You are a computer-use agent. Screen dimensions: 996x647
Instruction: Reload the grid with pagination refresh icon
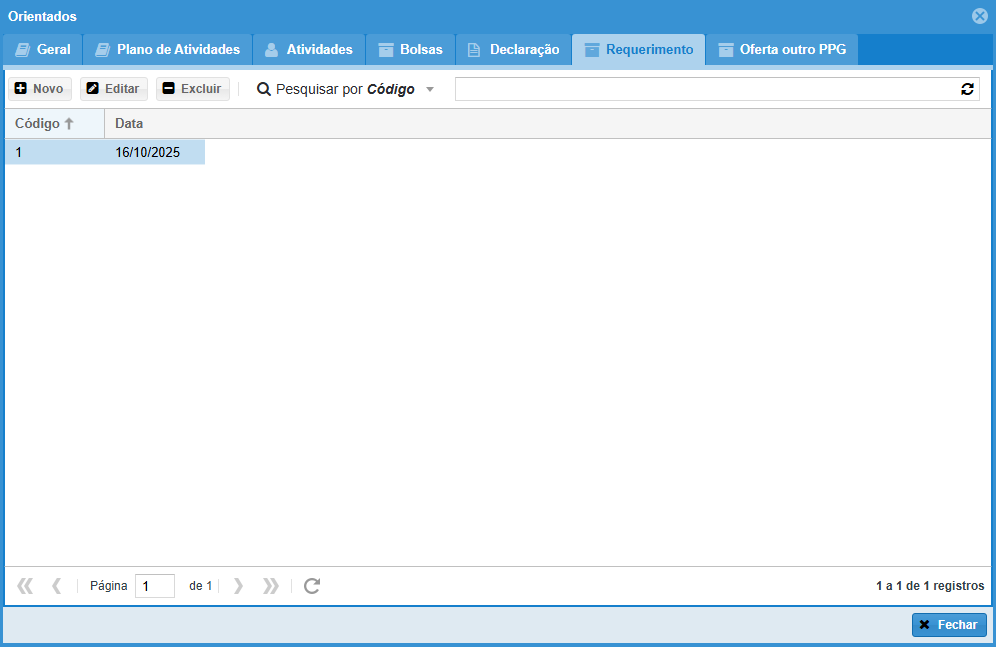click(312, 586)
